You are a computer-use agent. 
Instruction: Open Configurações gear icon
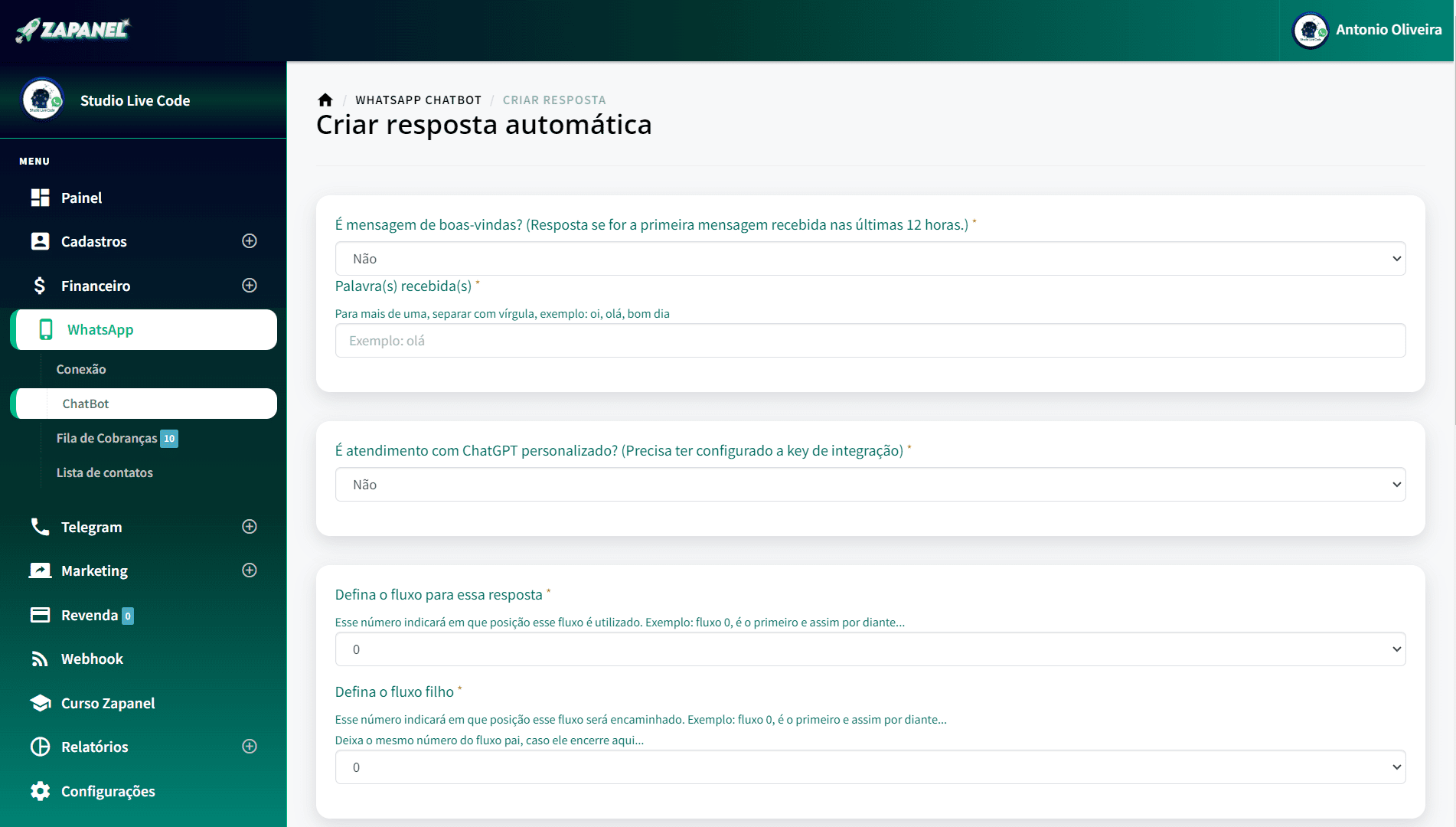coord(40,791)
